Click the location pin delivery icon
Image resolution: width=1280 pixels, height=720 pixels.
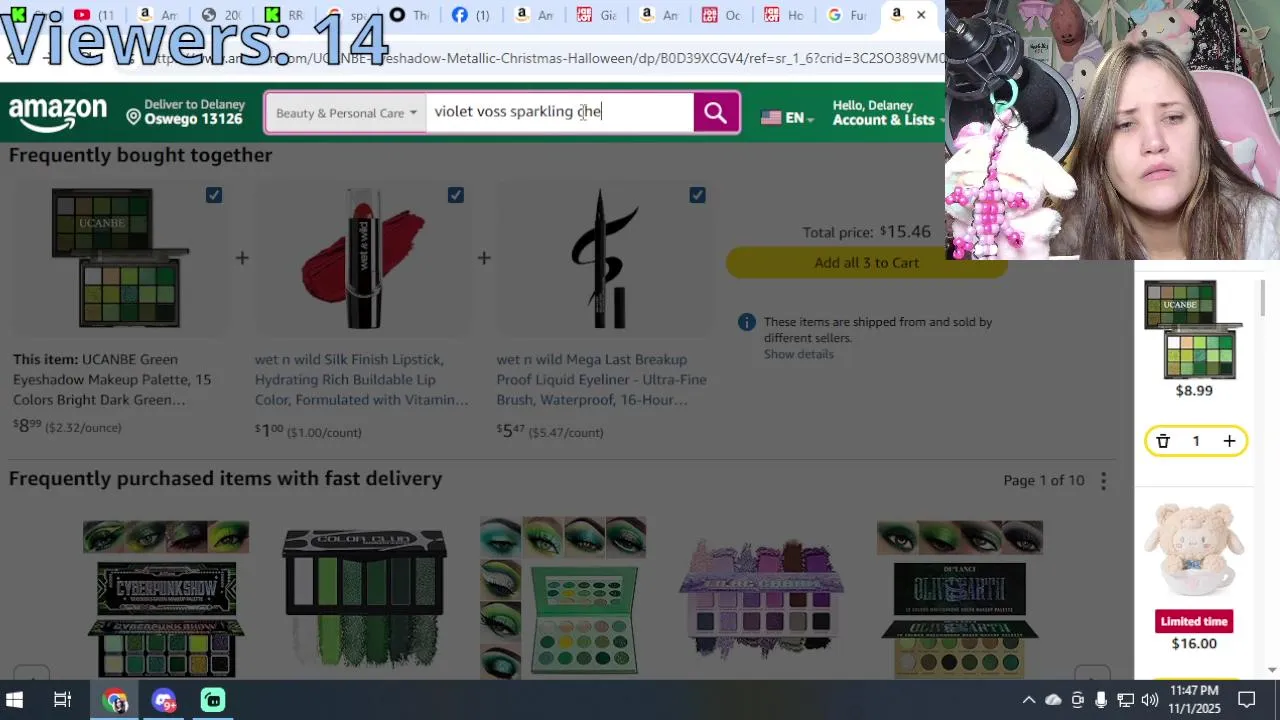coord(133,117)
